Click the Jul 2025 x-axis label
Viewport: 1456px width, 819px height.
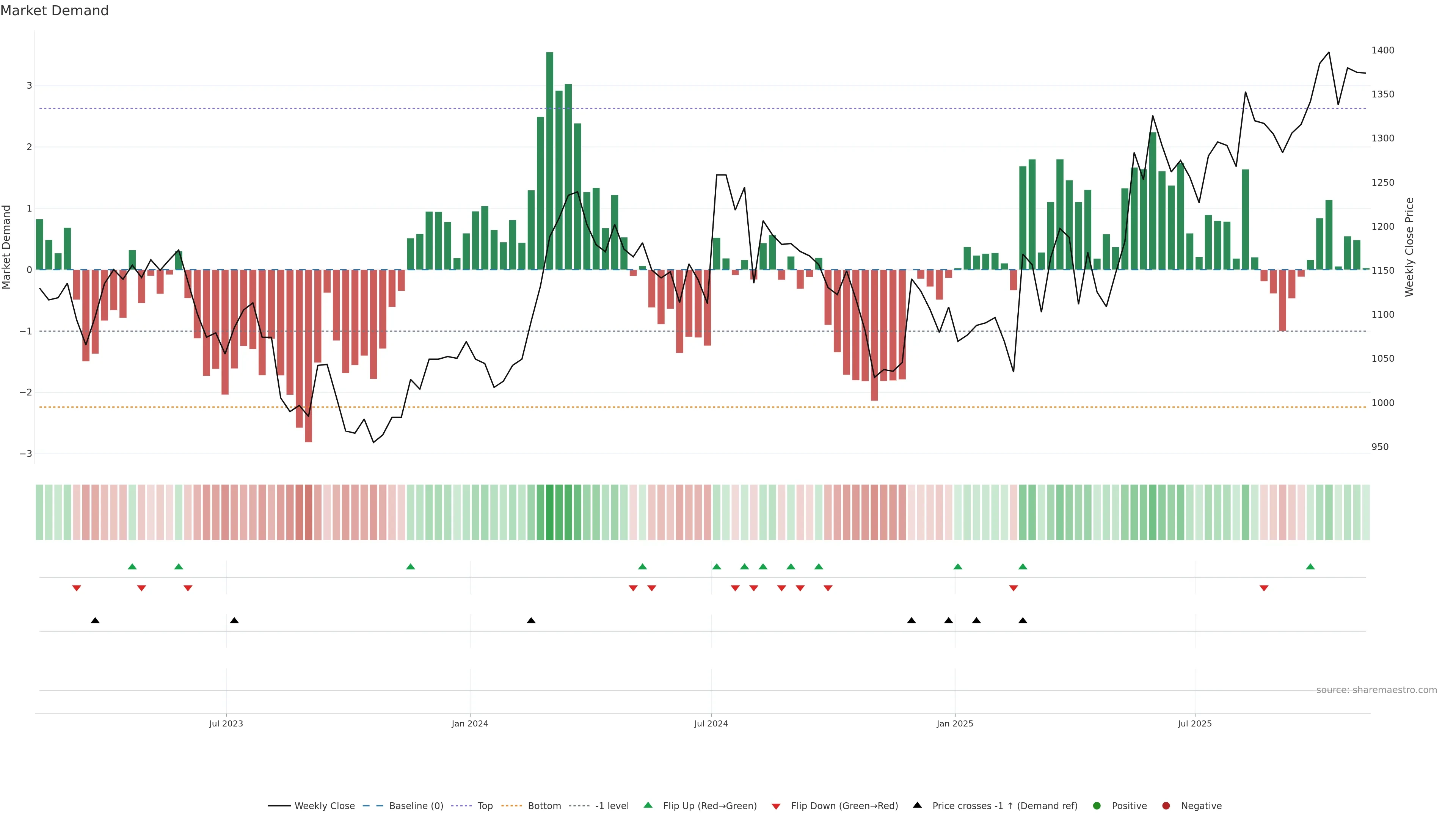tap(1194, 723)
